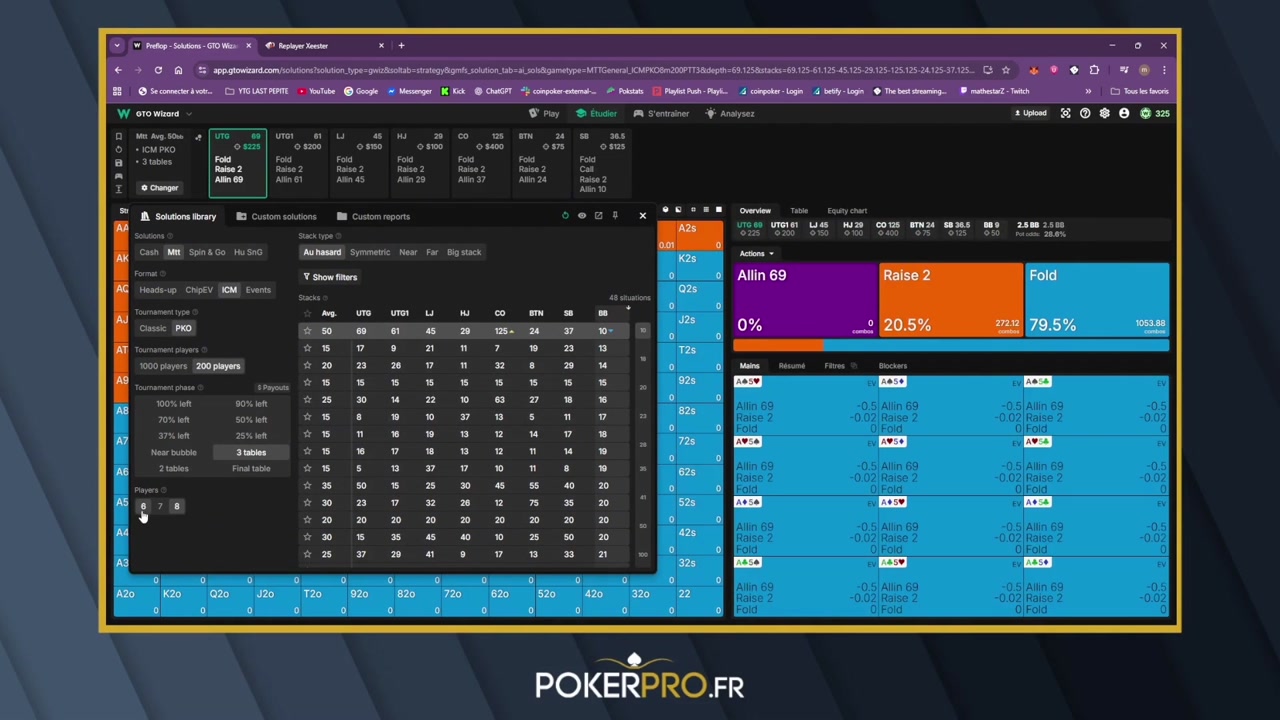Expand hidden bookmarks with the double chevron
The height and width of the screenshot is (720, 1280).
pos(1088,91)
